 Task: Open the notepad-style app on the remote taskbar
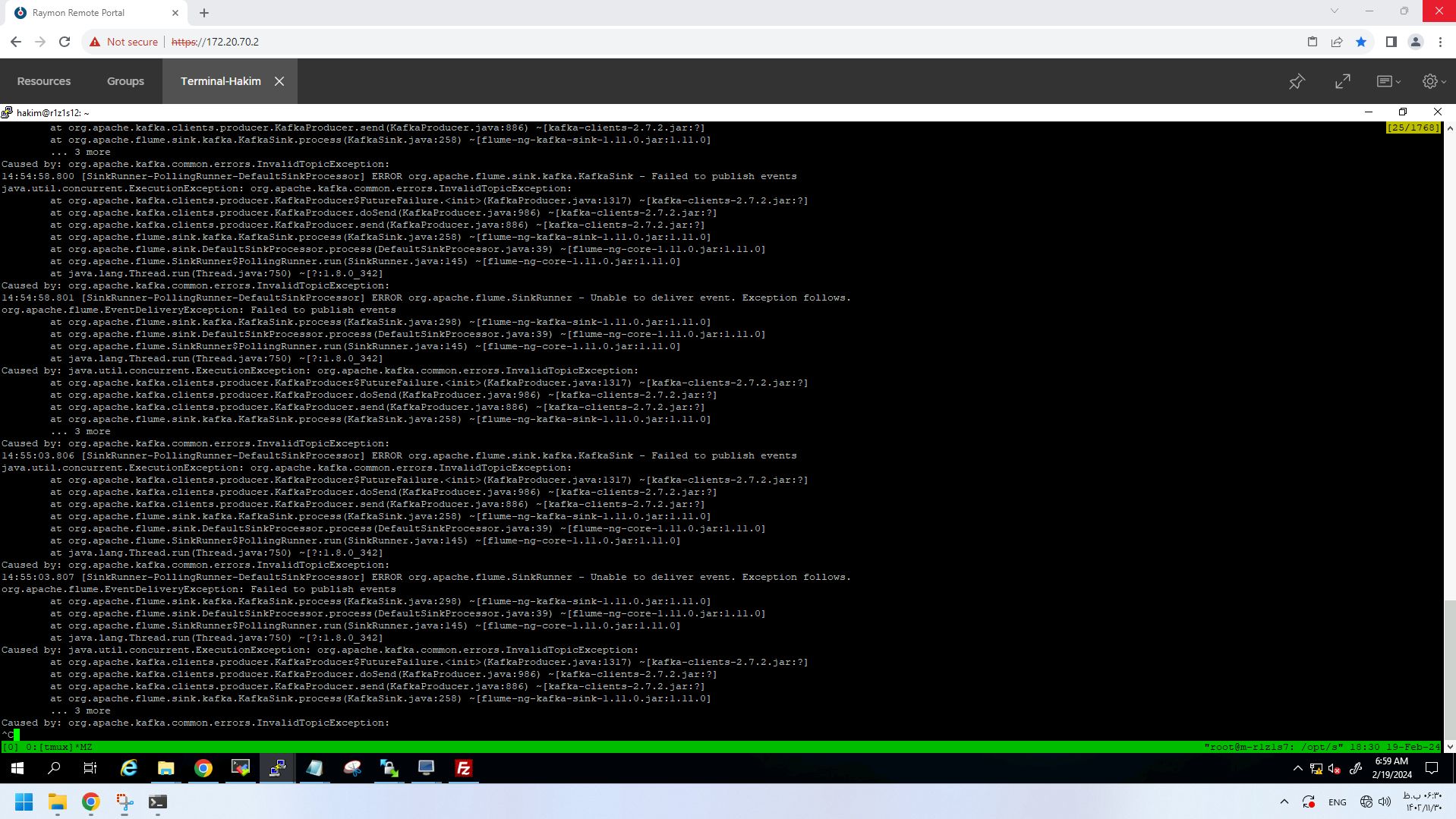pos(315,769)
